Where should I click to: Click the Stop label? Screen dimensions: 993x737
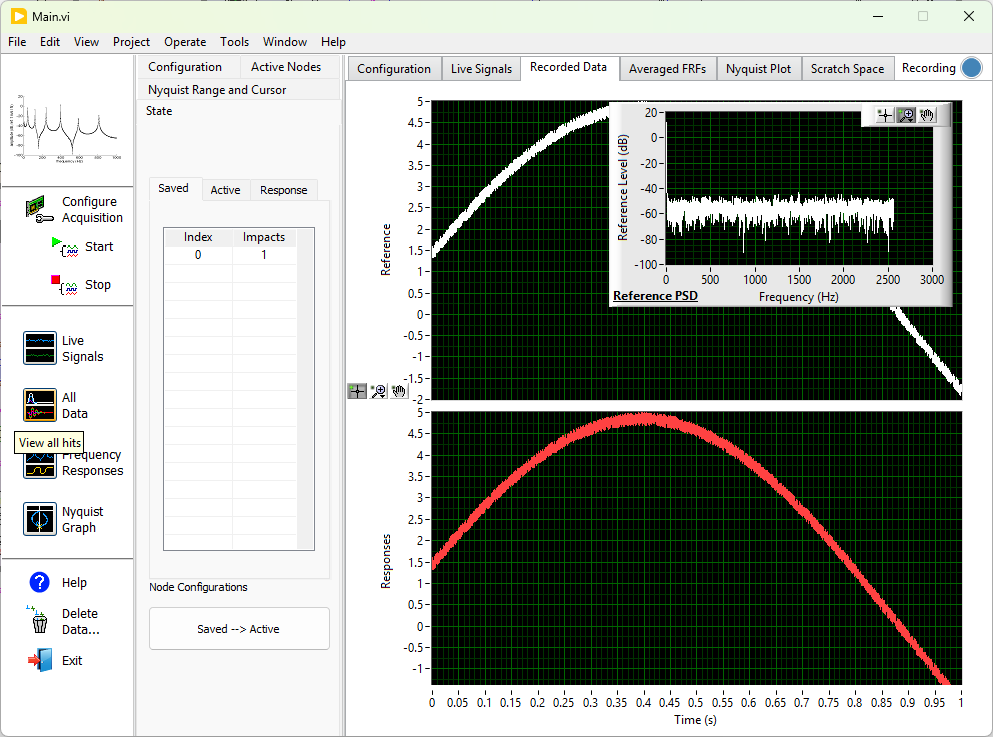(98, 285)
